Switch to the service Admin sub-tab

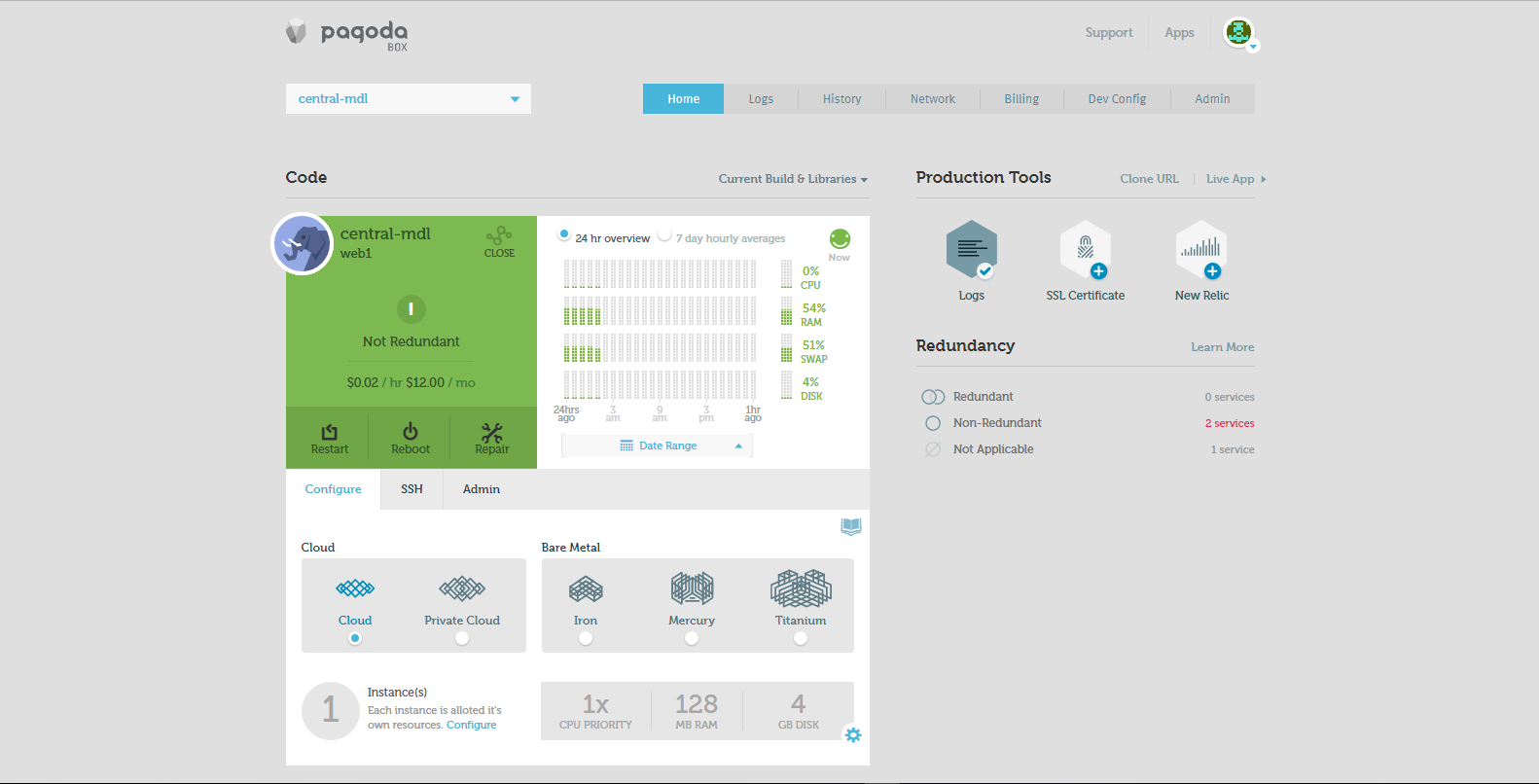pos(482,489)
